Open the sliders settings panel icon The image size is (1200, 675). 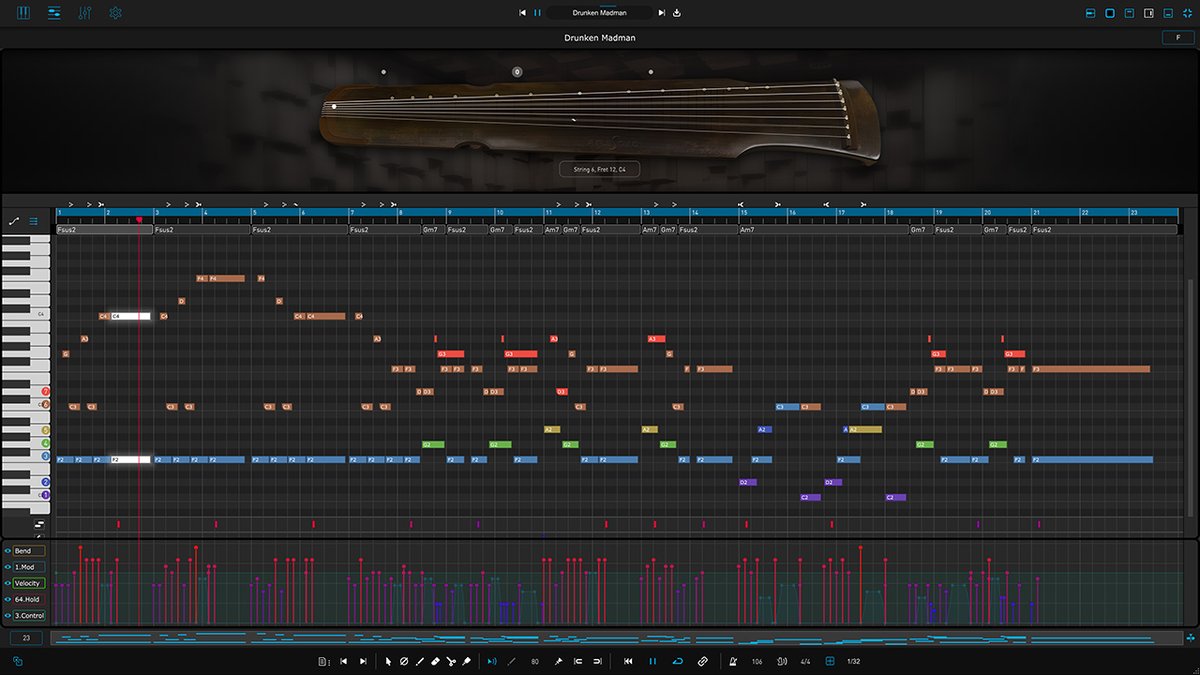click(54, 13)
